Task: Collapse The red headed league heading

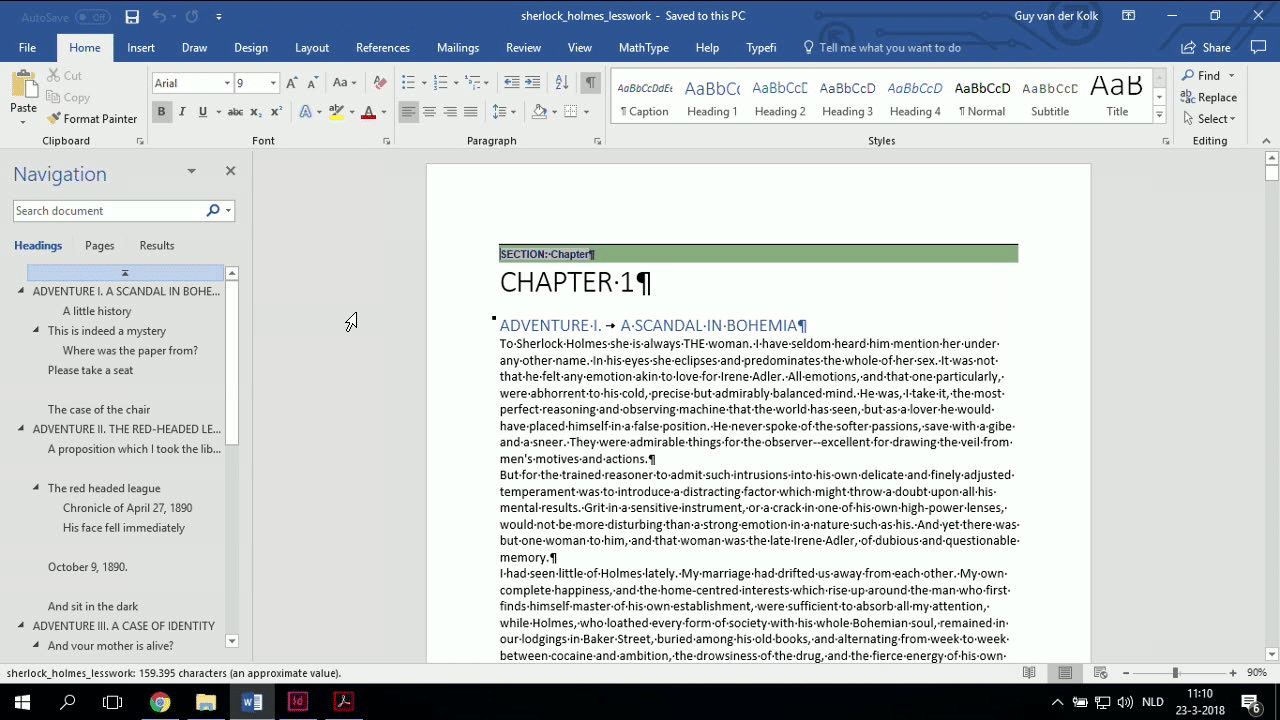Action: click(36, 488)
